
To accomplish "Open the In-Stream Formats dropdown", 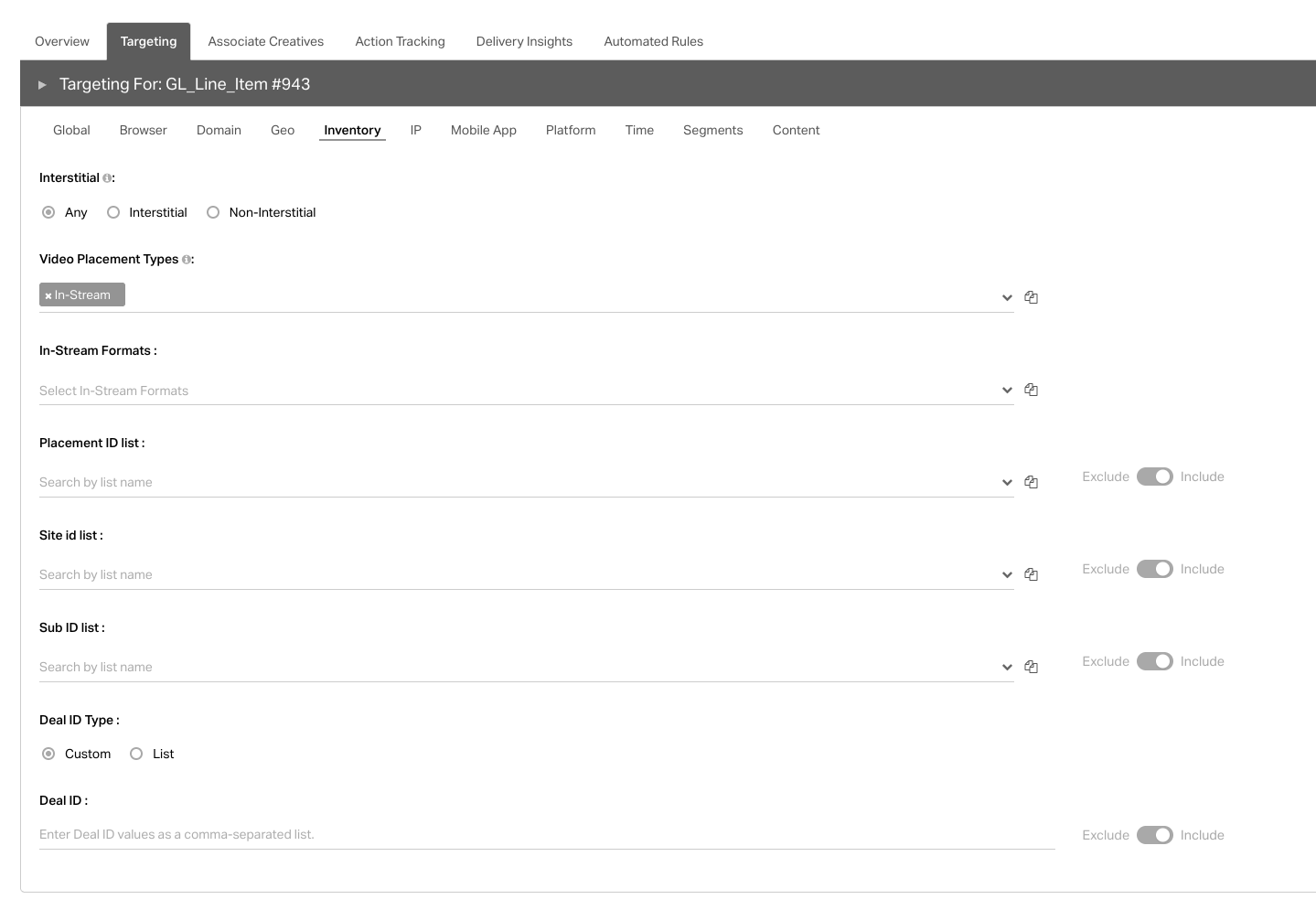I will (1006, 391).
